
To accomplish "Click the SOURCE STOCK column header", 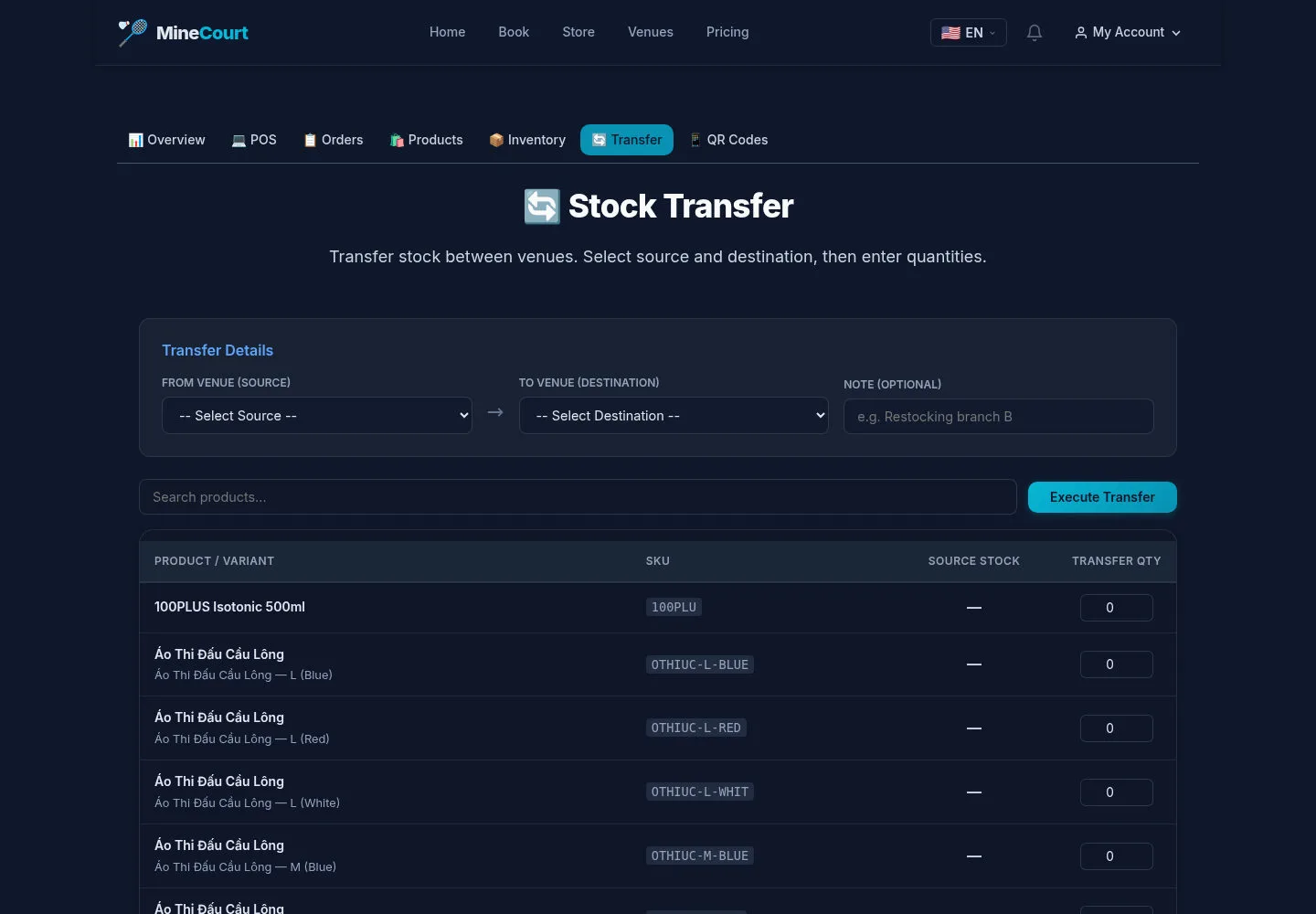I will pos(974,561).
